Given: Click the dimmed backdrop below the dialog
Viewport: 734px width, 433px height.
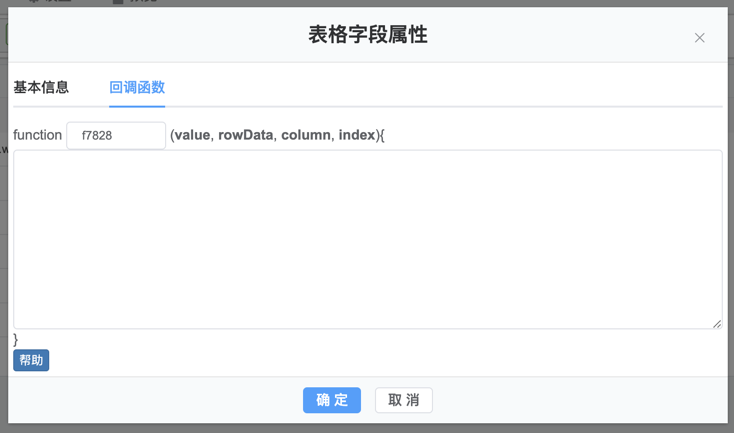Looking at the screenshot, I should [x=367, y=428].
